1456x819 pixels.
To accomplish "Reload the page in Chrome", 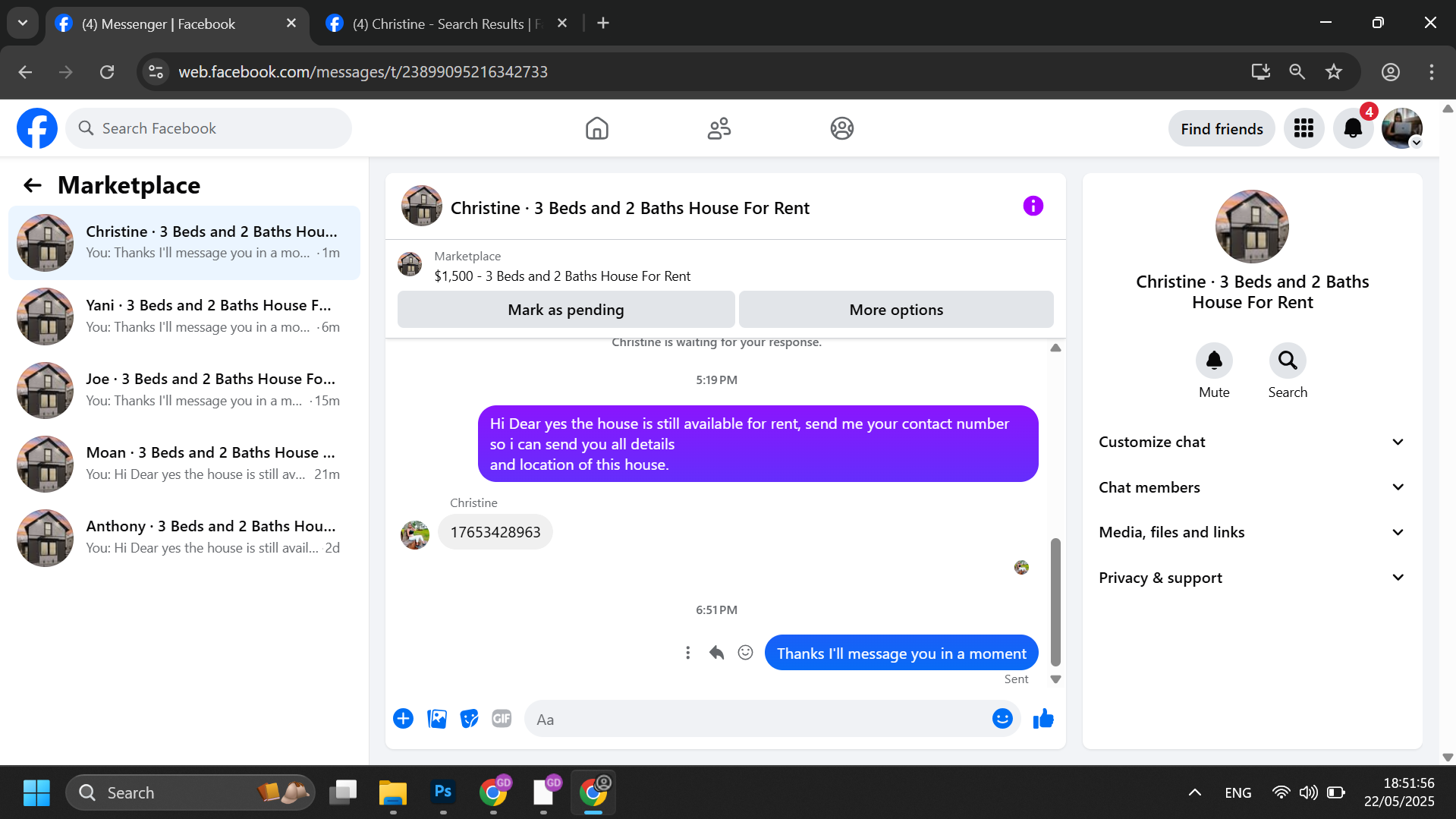I will click(107, 71).
